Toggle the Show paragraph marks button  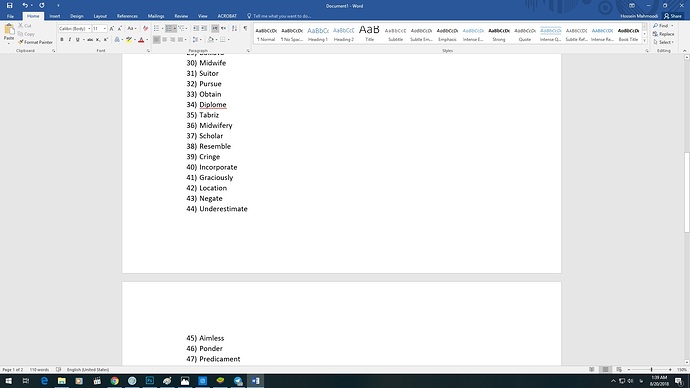coord(245,28)
